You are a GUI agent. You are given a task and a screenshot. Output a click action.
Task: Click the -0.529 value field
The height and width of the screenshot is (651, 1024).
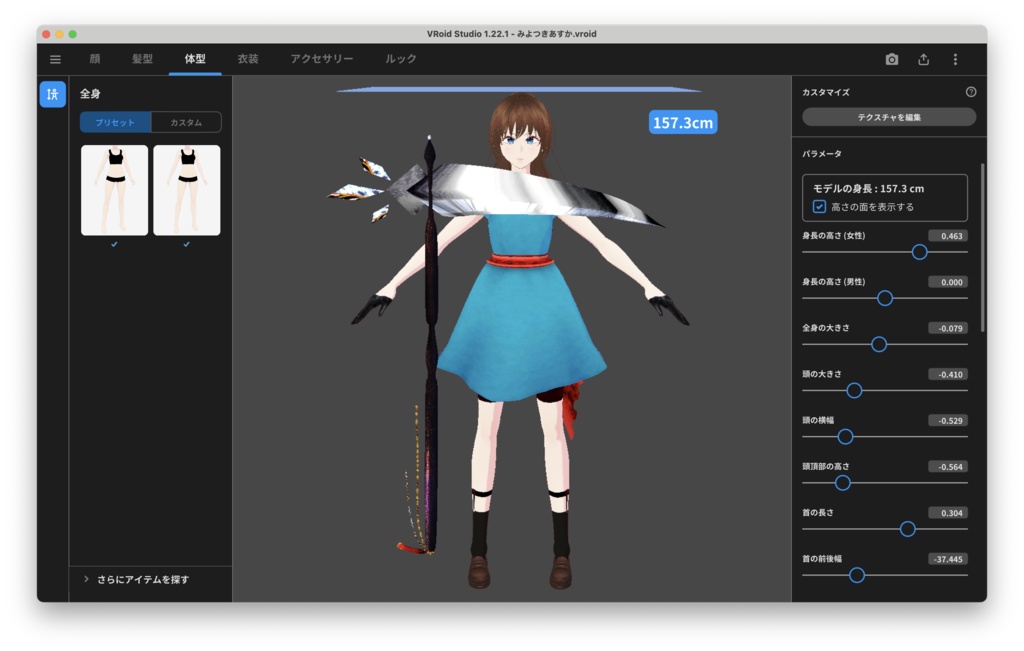tap(948, 421)
